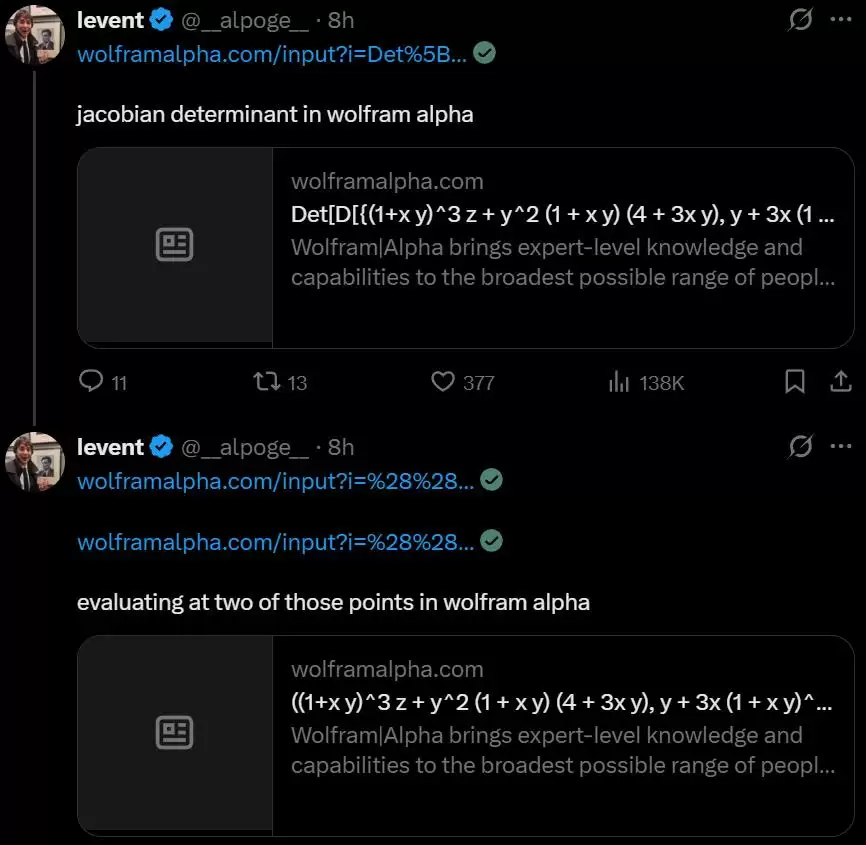Click levent's avatar on the first tweet

[x=35, y=34]
